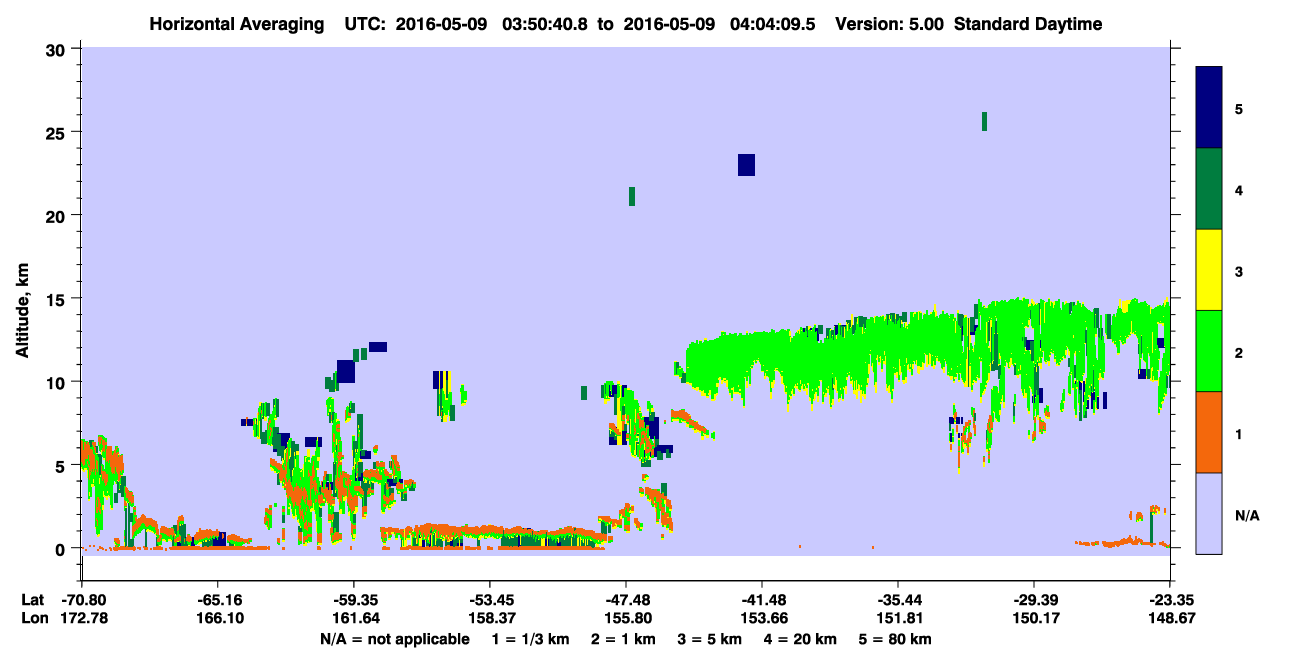Click latitude value '-70.80'
Viewport: 1300px width, 667px height.
click(x=83, y=600)
